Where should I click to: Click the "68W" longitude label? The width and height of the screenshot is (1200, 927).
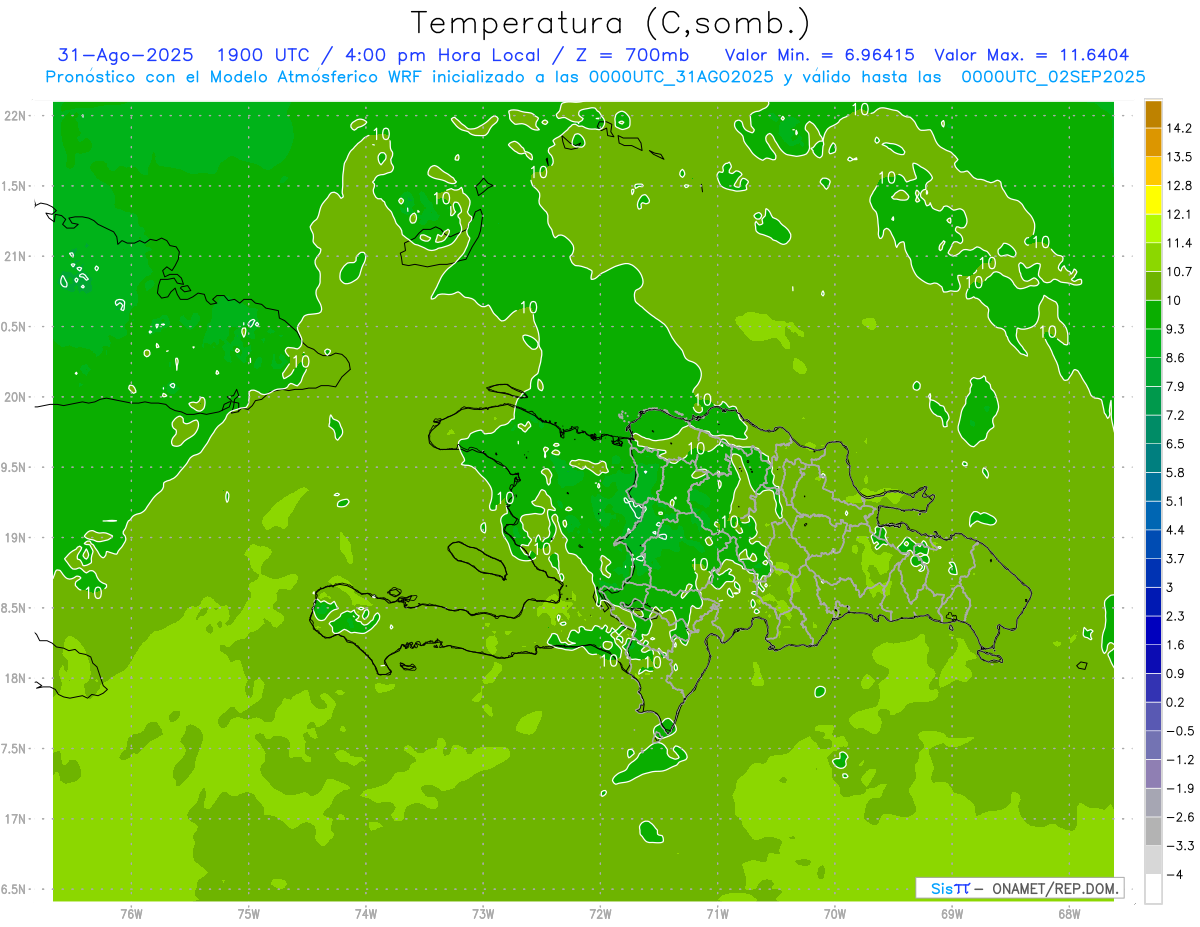[1069, 913]
